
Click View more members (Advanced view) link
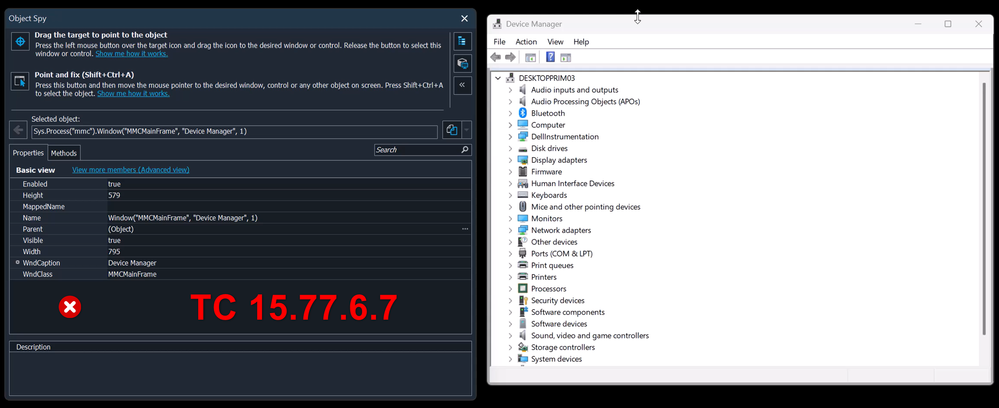click(x=130, y=170)
